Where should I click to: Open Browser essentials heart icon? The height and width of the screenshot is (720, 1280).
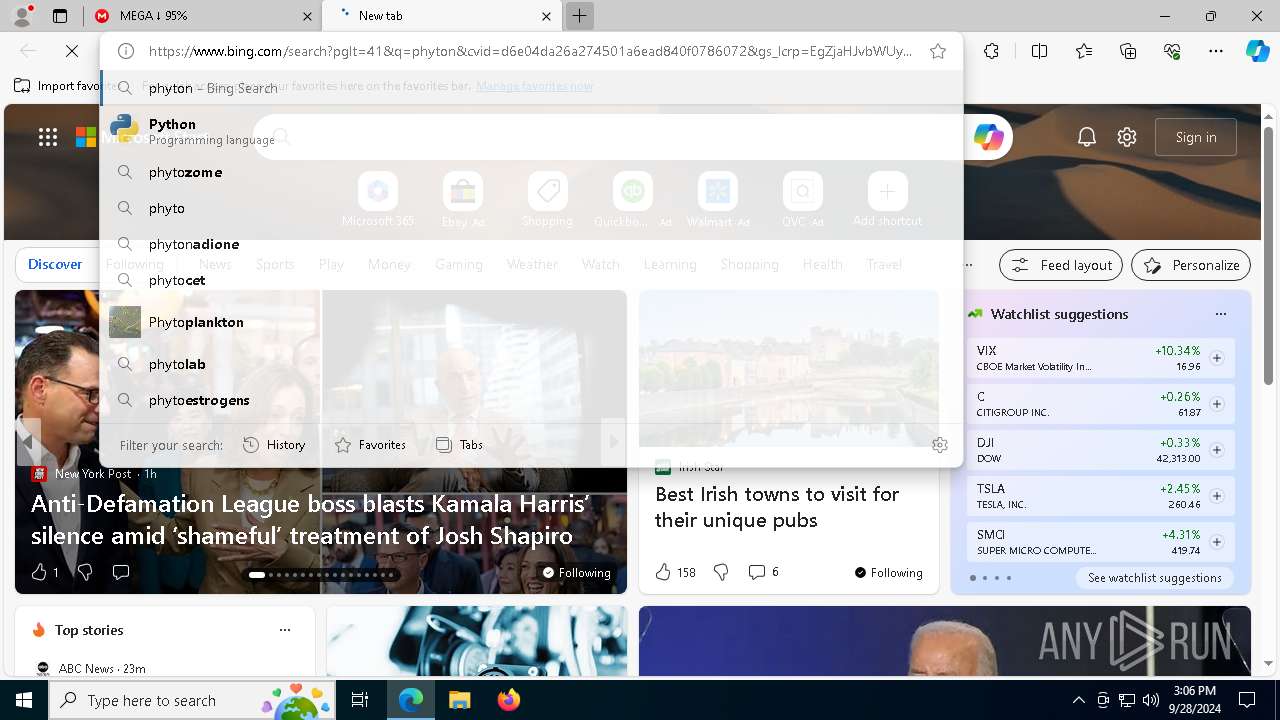pyautogui.click(x=1172, y=51)
